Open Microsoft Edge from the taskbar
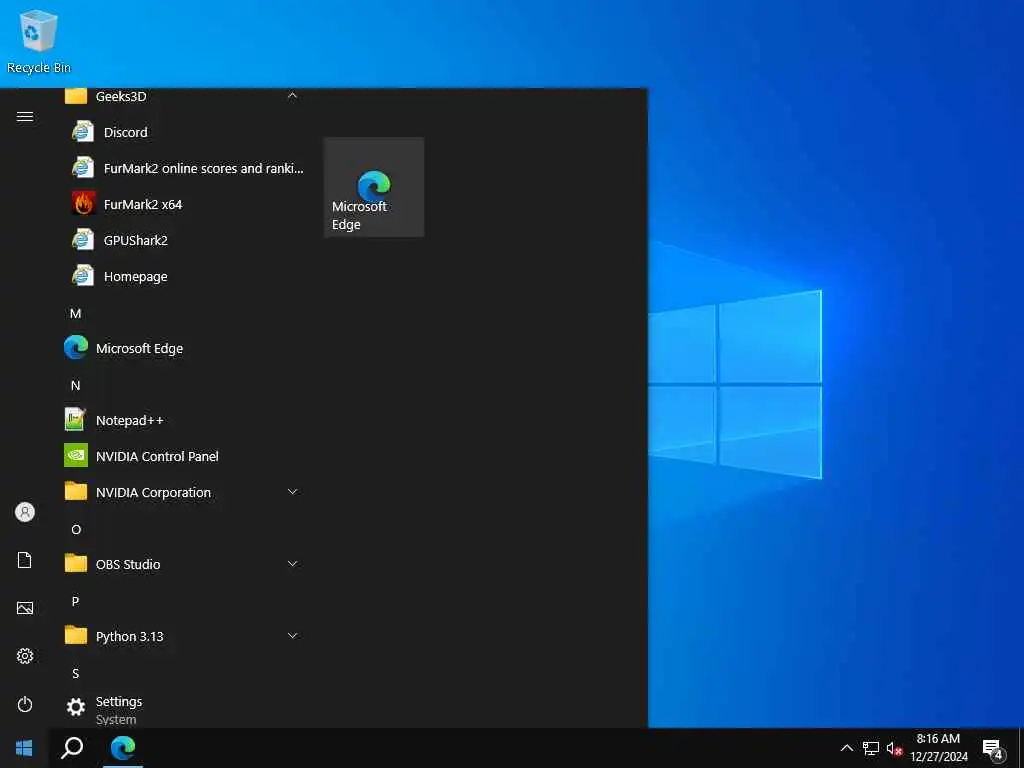The height and width of the screenshot is (768, 1024). coord(123,748)
